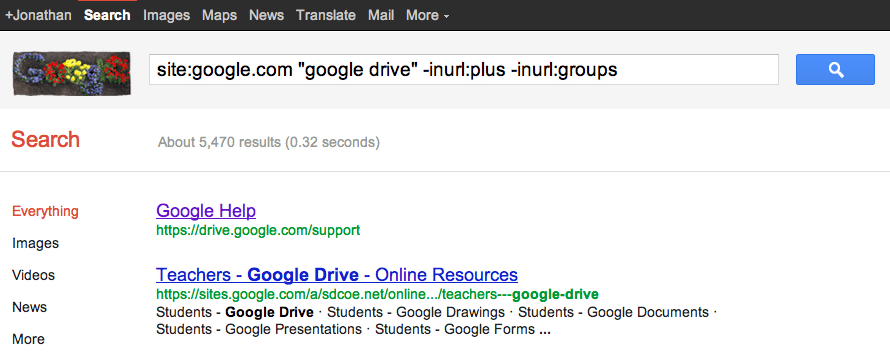Image resolution: width=890 pixels, height=360 pixels.
Task: Open the Google flower doodle logo
Action: point(72,73)
